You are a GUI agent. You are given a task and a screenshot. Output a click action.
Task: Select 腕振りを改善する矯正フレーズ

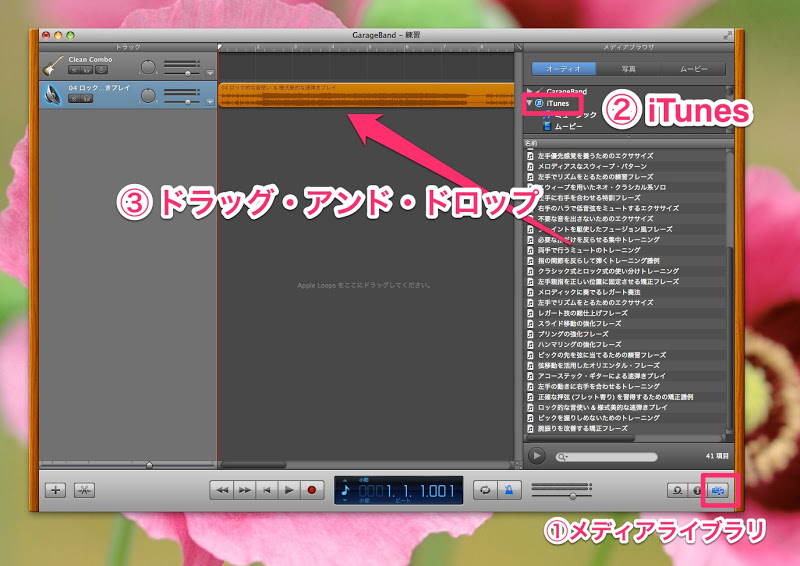click(582, 428)
